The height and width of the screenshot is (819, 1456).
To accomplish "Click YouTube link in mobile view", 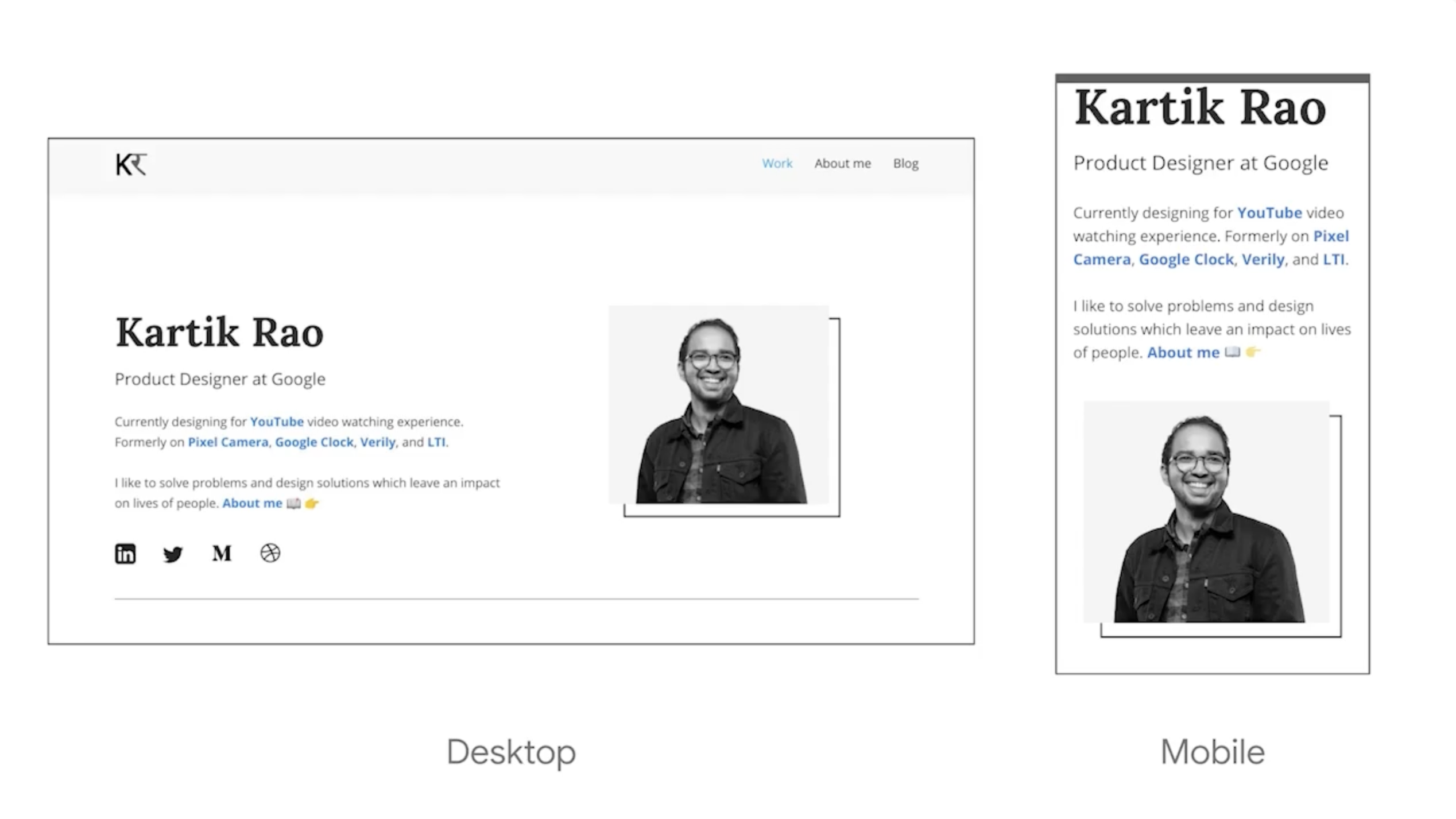I will [x=1269, y=213].
